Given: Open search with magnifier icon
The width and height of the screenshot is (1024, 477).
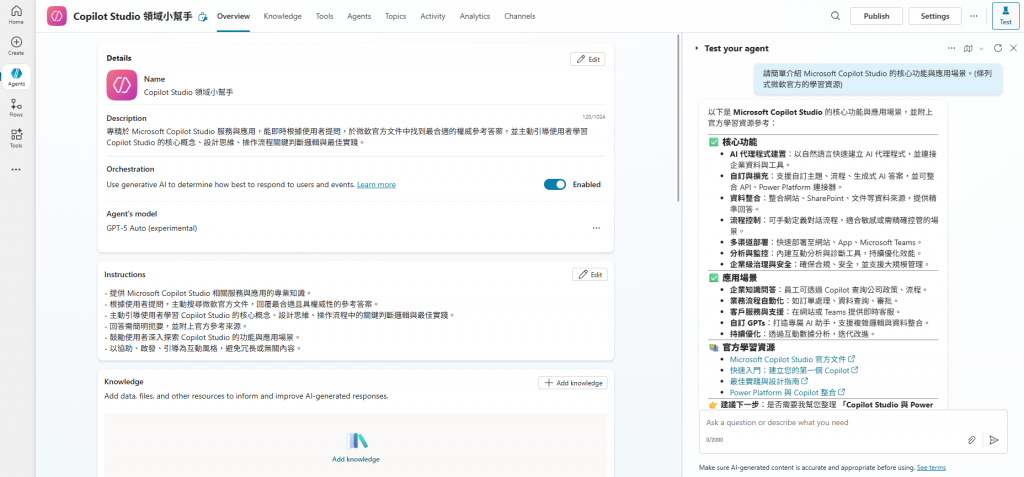Looking at the screenshot, I should 835,16.
